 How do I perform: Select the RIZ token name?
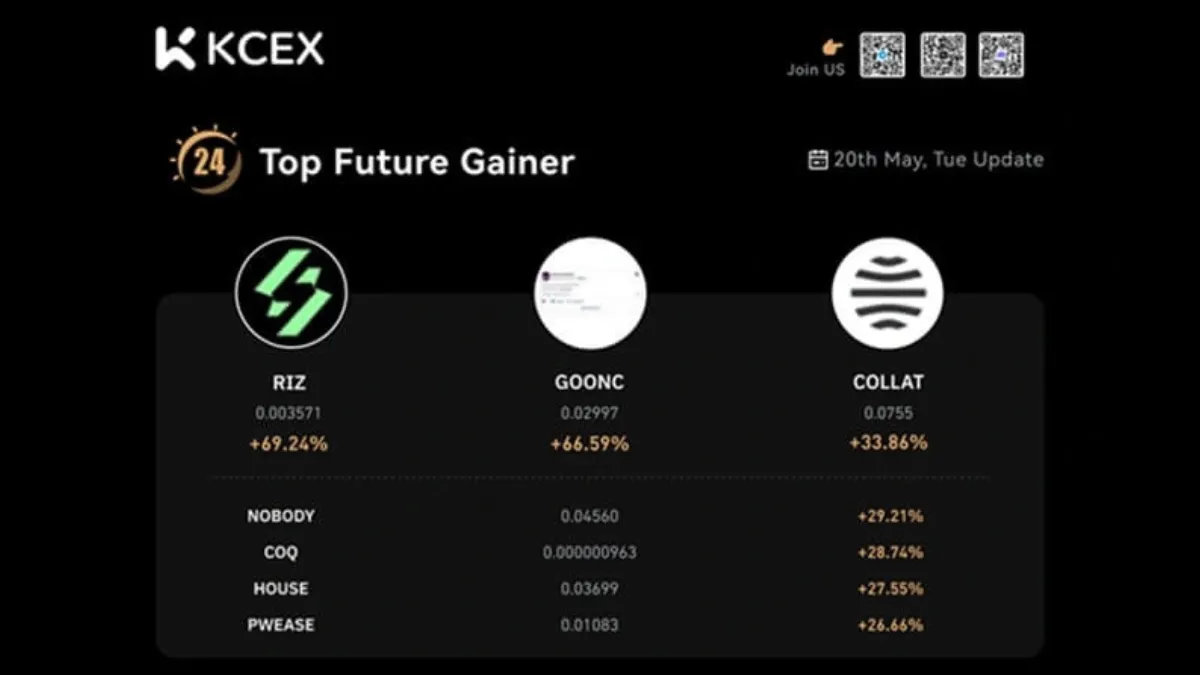(x=288, y=382)
